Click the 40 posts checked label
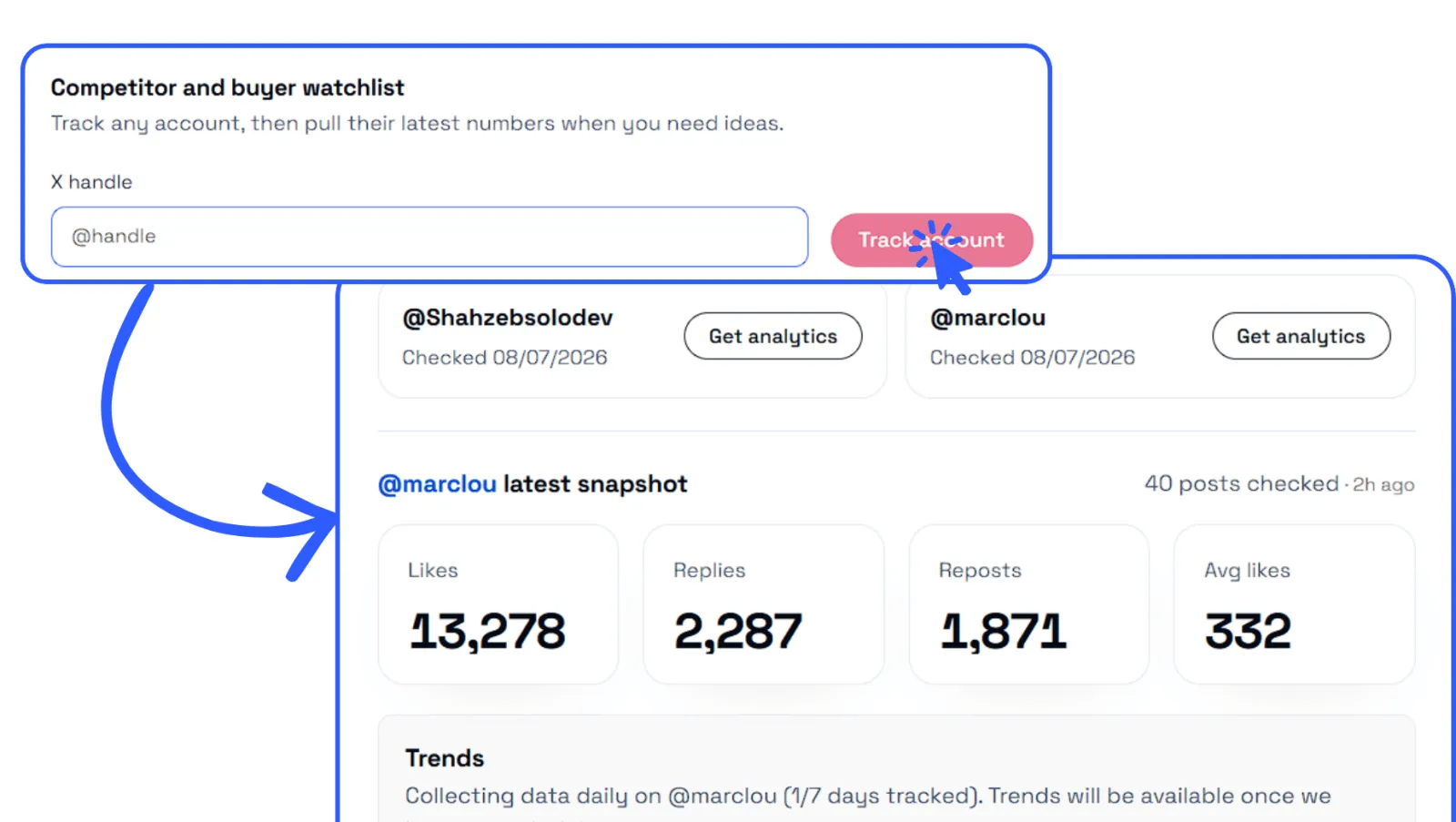 [1241, 483]
